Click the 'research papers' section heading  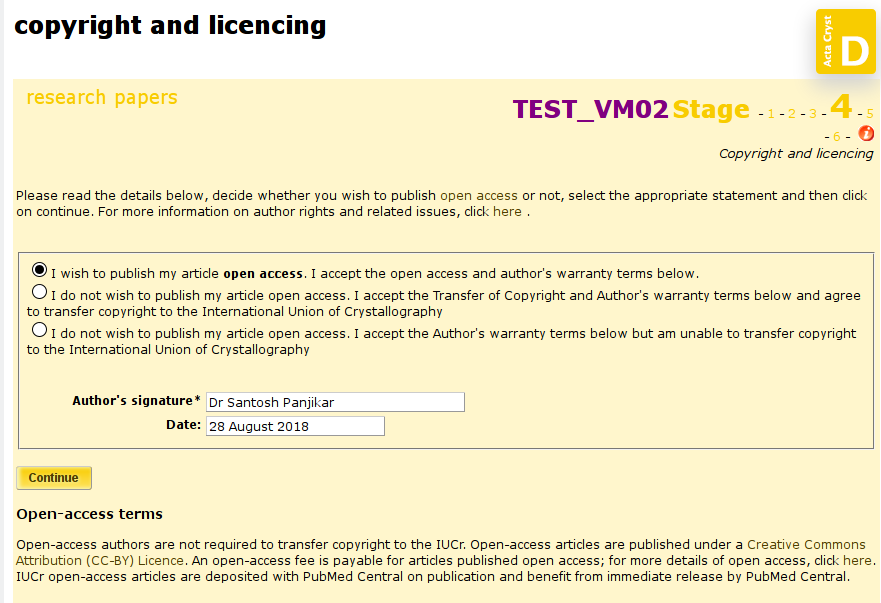point(102,98)
